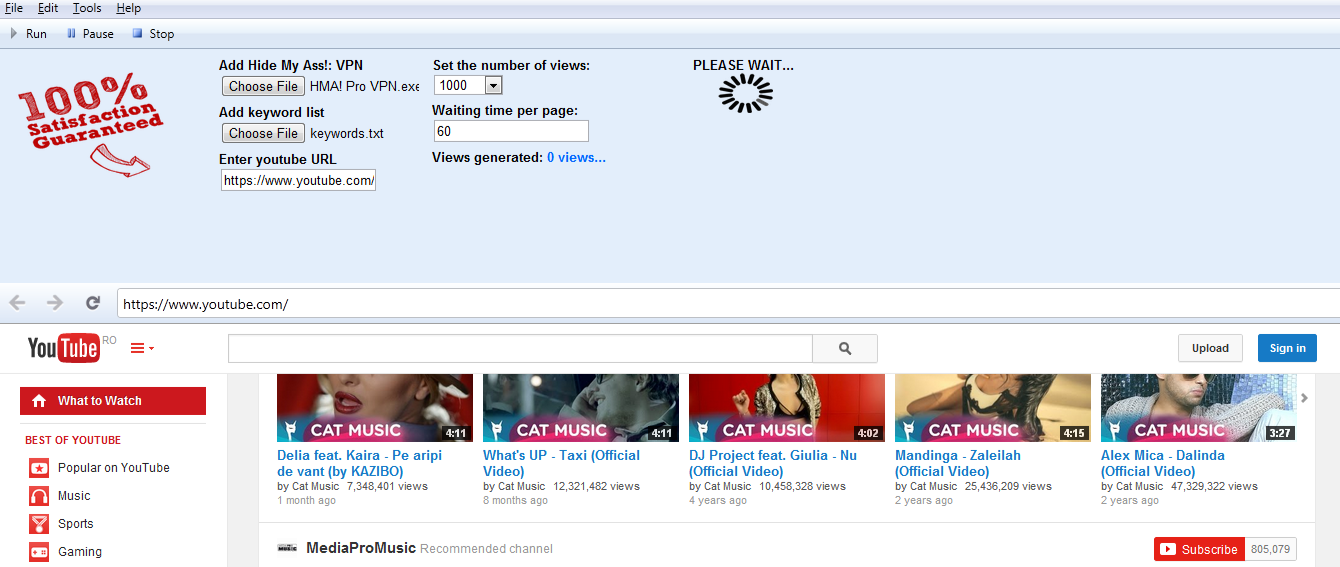1340x567 pixels.
Task: Subscribe to MediaProMusic channel
Action: [x=1199, y=549]
